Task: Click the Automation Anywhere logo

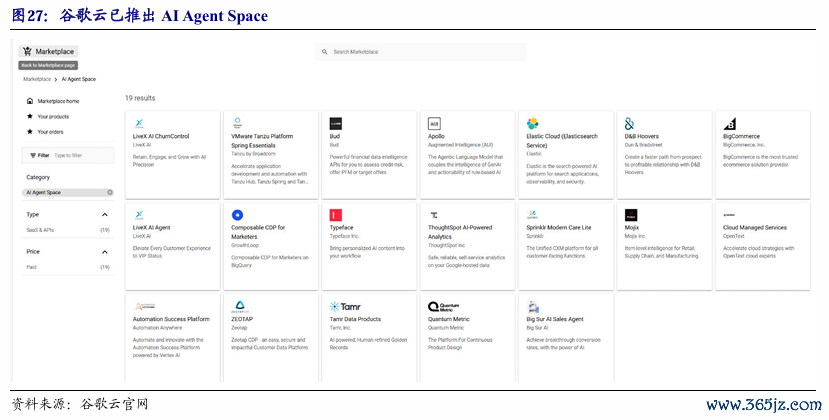Action: click(145, 306)
